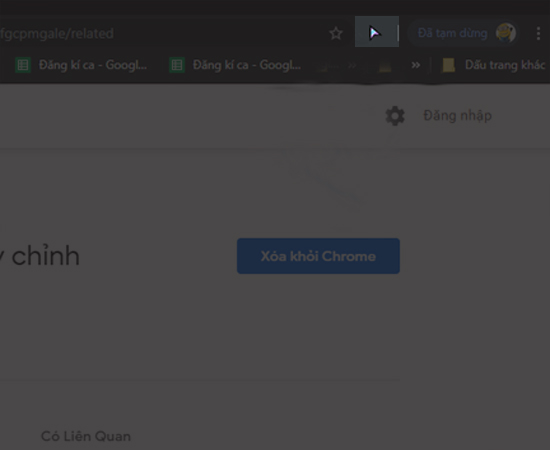Open second Đăng kí ca bookmark
Image resolution: width=550 pixels, height=450 pixels.
235,65
